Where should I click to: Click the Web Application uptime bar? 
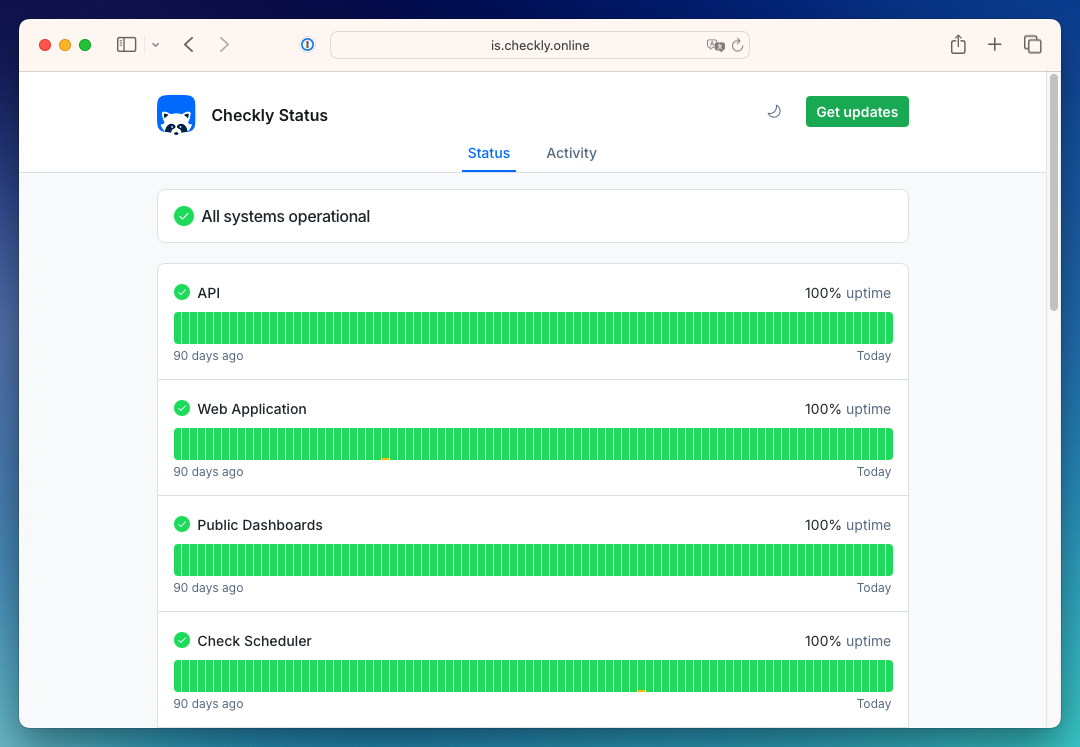click(533, 444)
